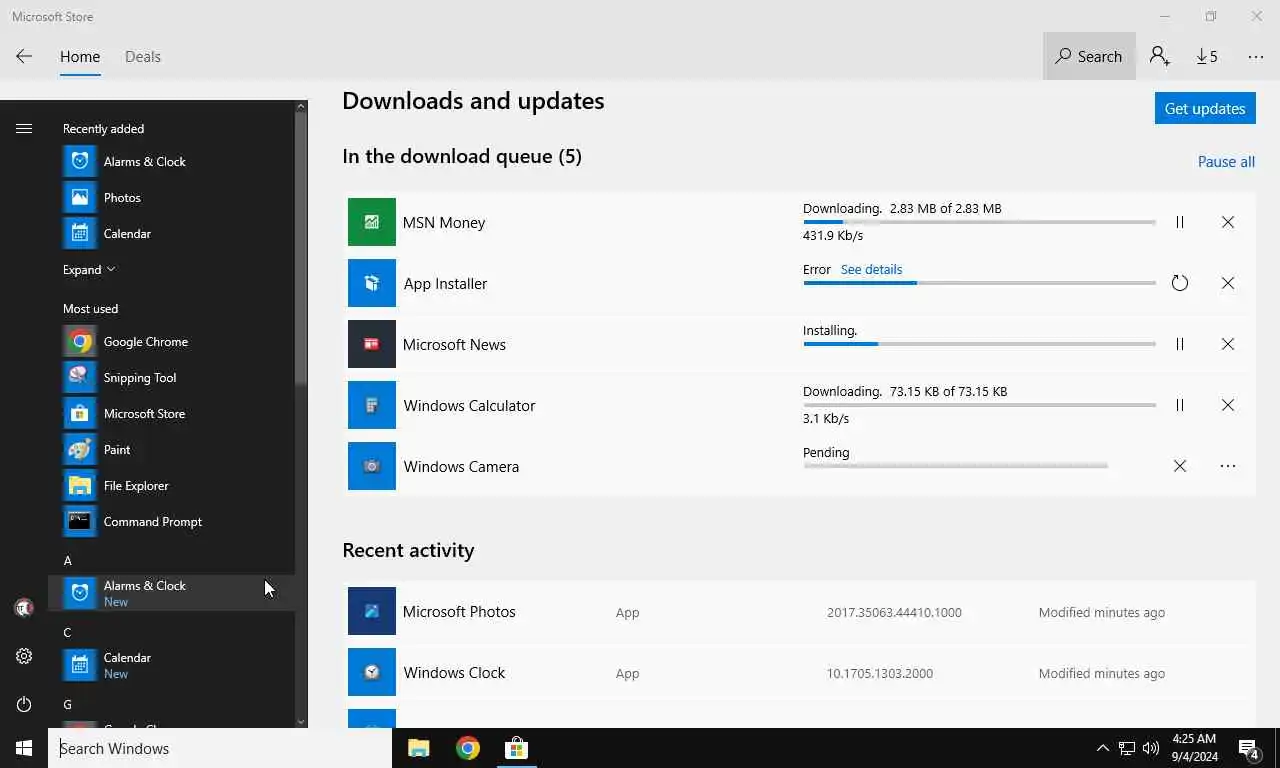Click the Start menu user account icon
This screenshot has width=1280, height=768.
tap(24, 608)
